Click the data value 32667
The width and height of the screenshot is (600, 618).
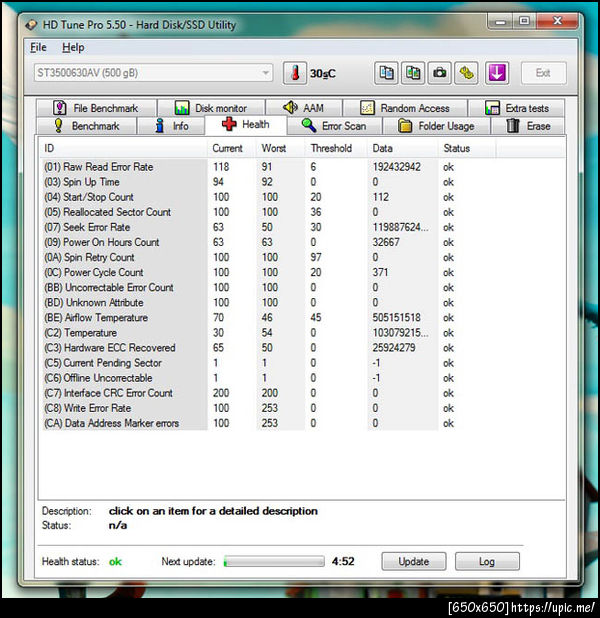tap(386, 242)
